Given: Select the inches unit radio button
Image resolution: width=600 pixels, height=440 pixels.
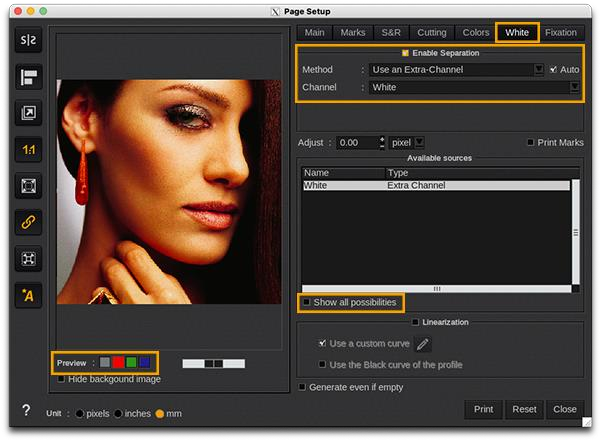Looking at the screenshot, I should tap(120, 413).
